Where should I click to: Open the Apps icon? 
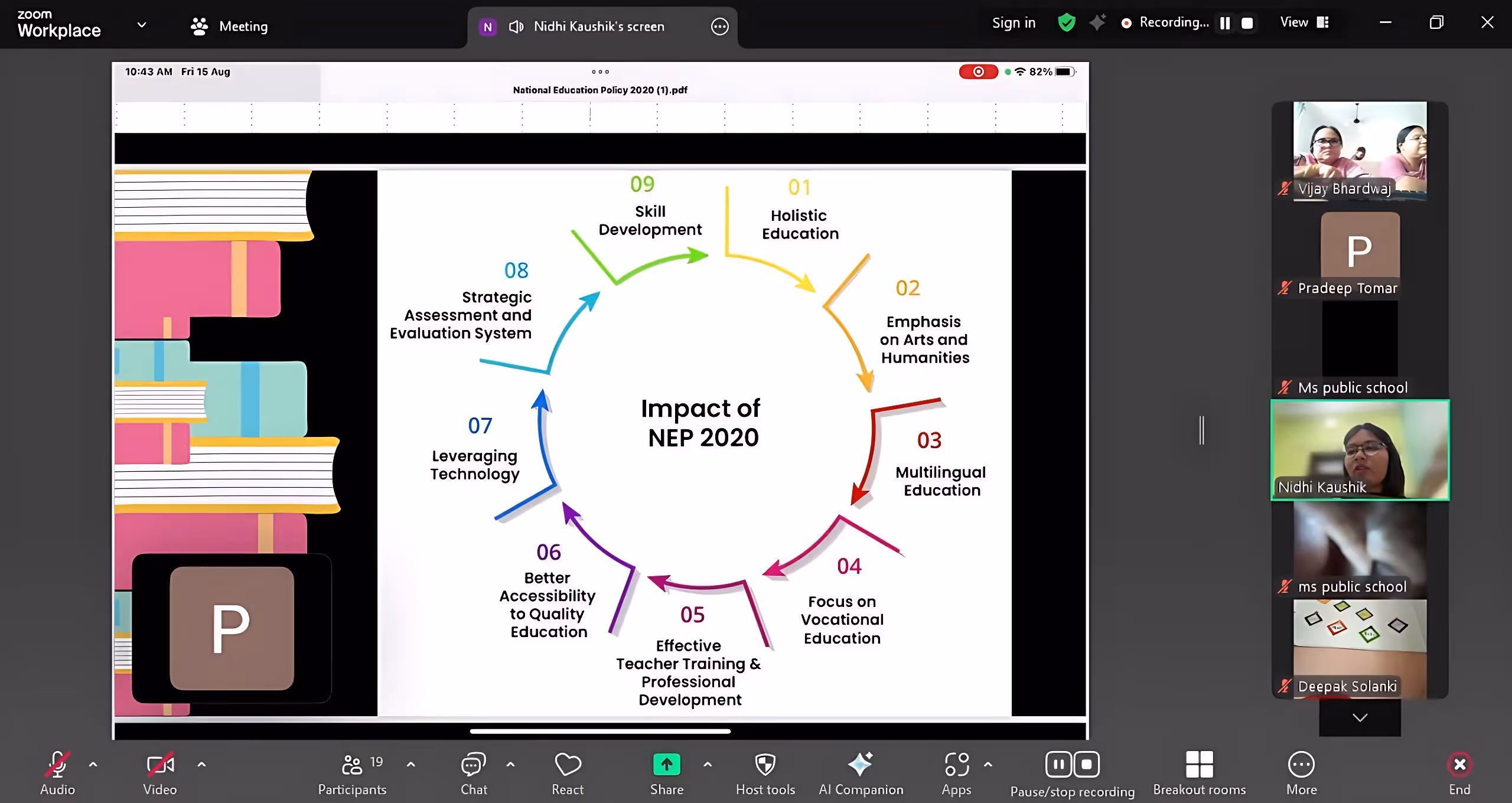[x=956, y=765]
